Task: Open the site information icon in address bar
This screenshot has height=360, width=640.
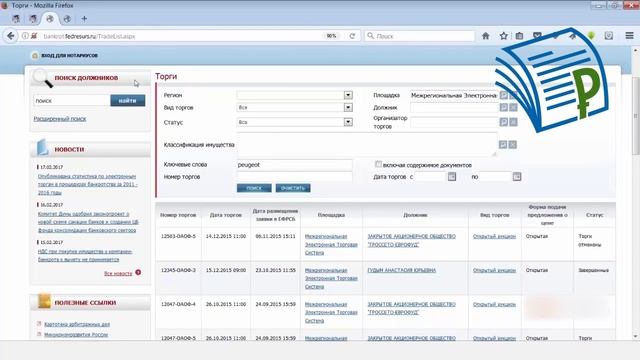Action: pyautogui.click(x=25, y=36)
